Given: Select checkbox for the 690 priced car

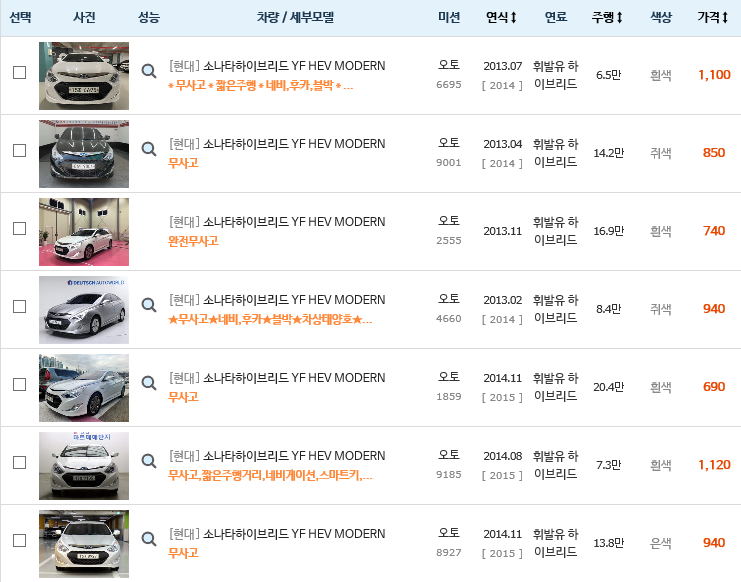Looking at the screenshot, I should click(x=19, y=385).
